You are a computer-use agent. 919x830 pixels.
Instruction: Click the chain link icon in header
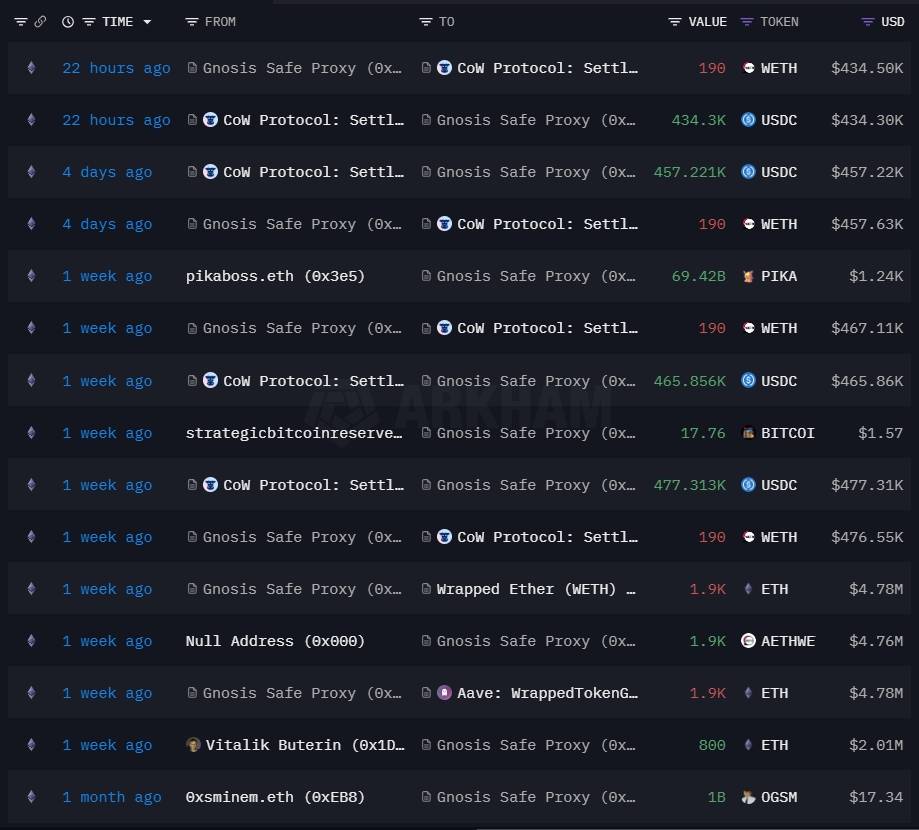coord(40,22)
